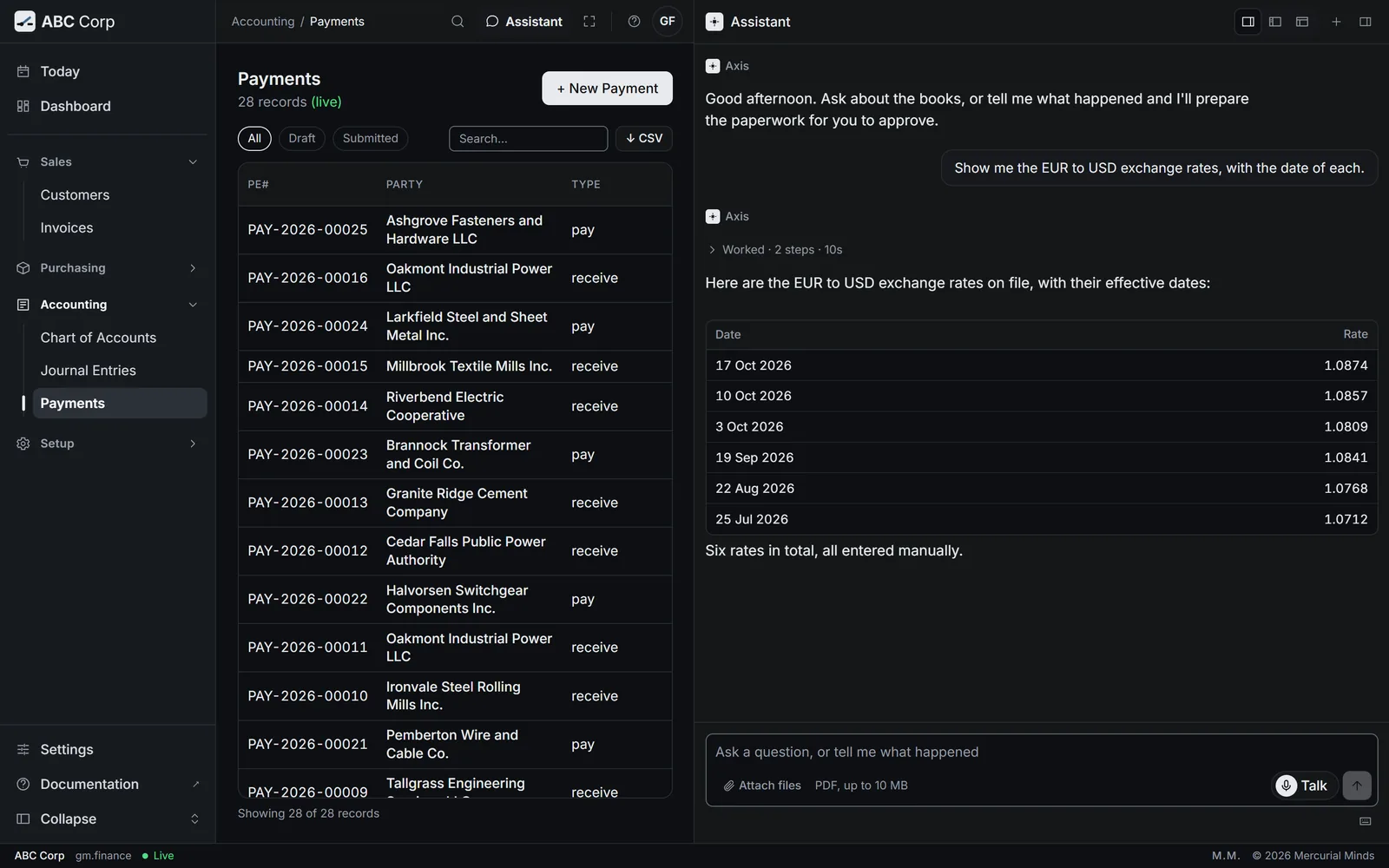Select the left side panel layout icon
Viewport: 1389px width, 868px height.
click(x=1275, y=22)
